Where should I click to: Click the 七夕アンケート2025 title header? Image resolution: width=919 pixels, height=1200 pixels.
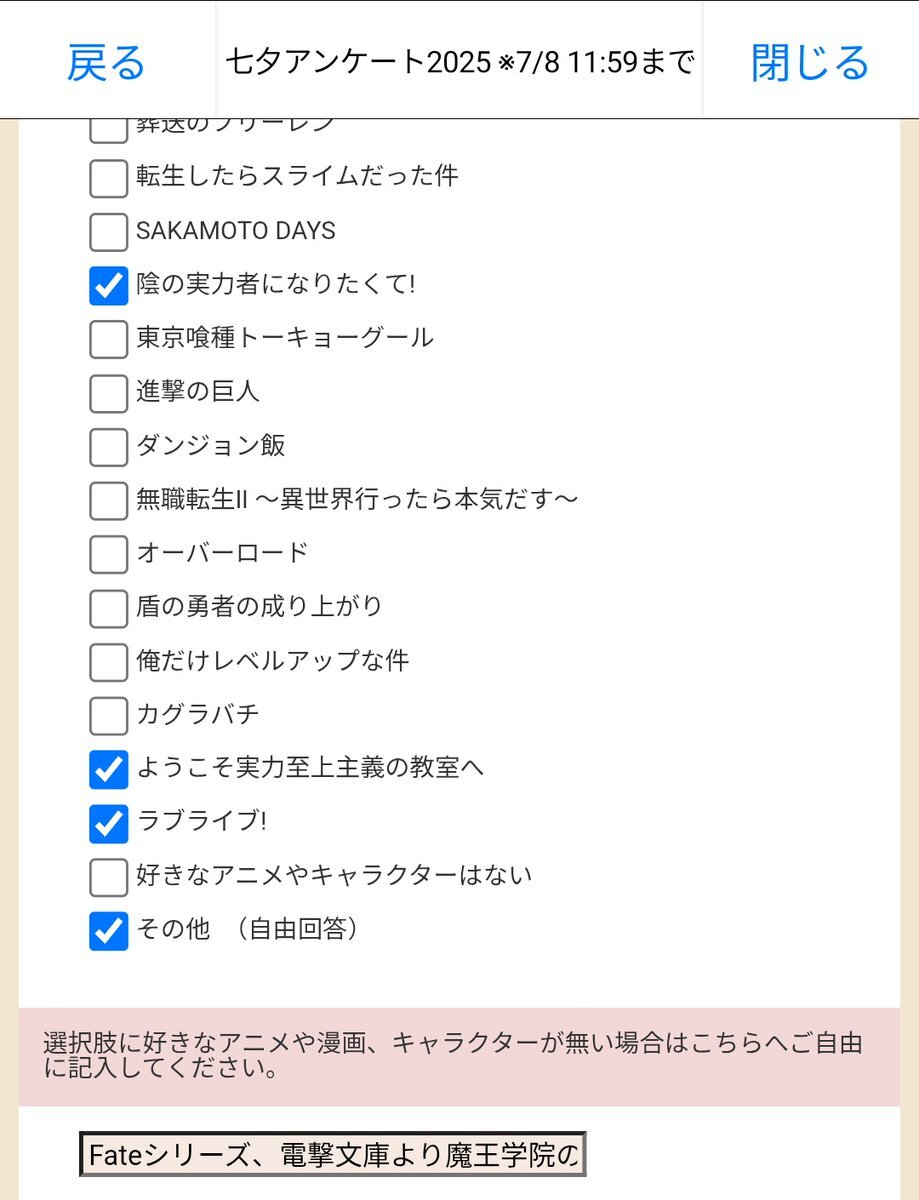[460, 62]
